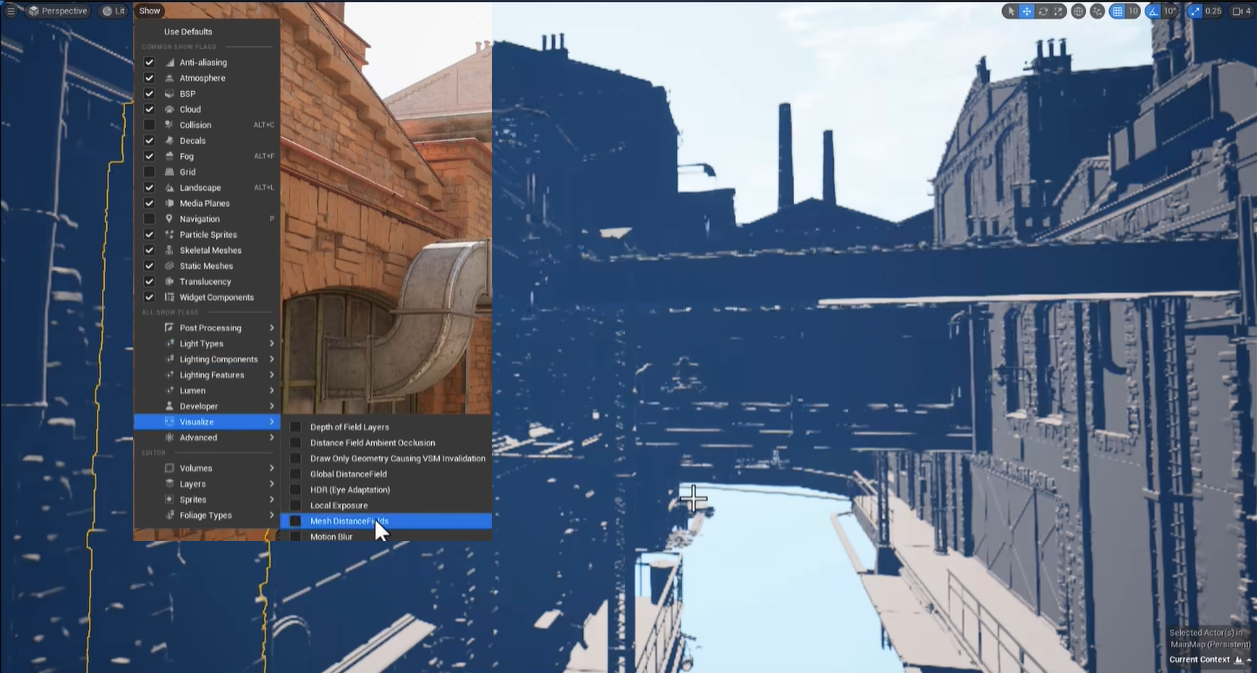
Task: Click the surface snapping icon
Action: (x=1098, y=11)
